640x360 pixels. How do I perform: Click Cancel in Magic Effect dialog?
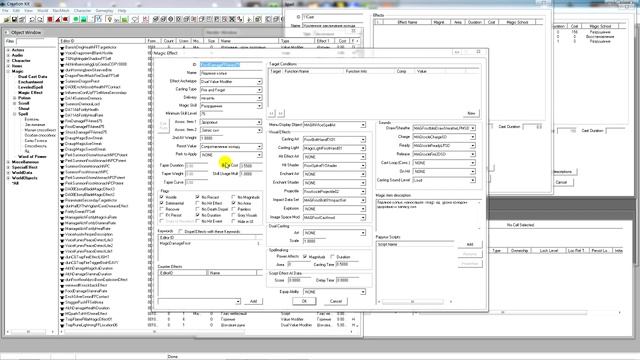tap(336, 301)
